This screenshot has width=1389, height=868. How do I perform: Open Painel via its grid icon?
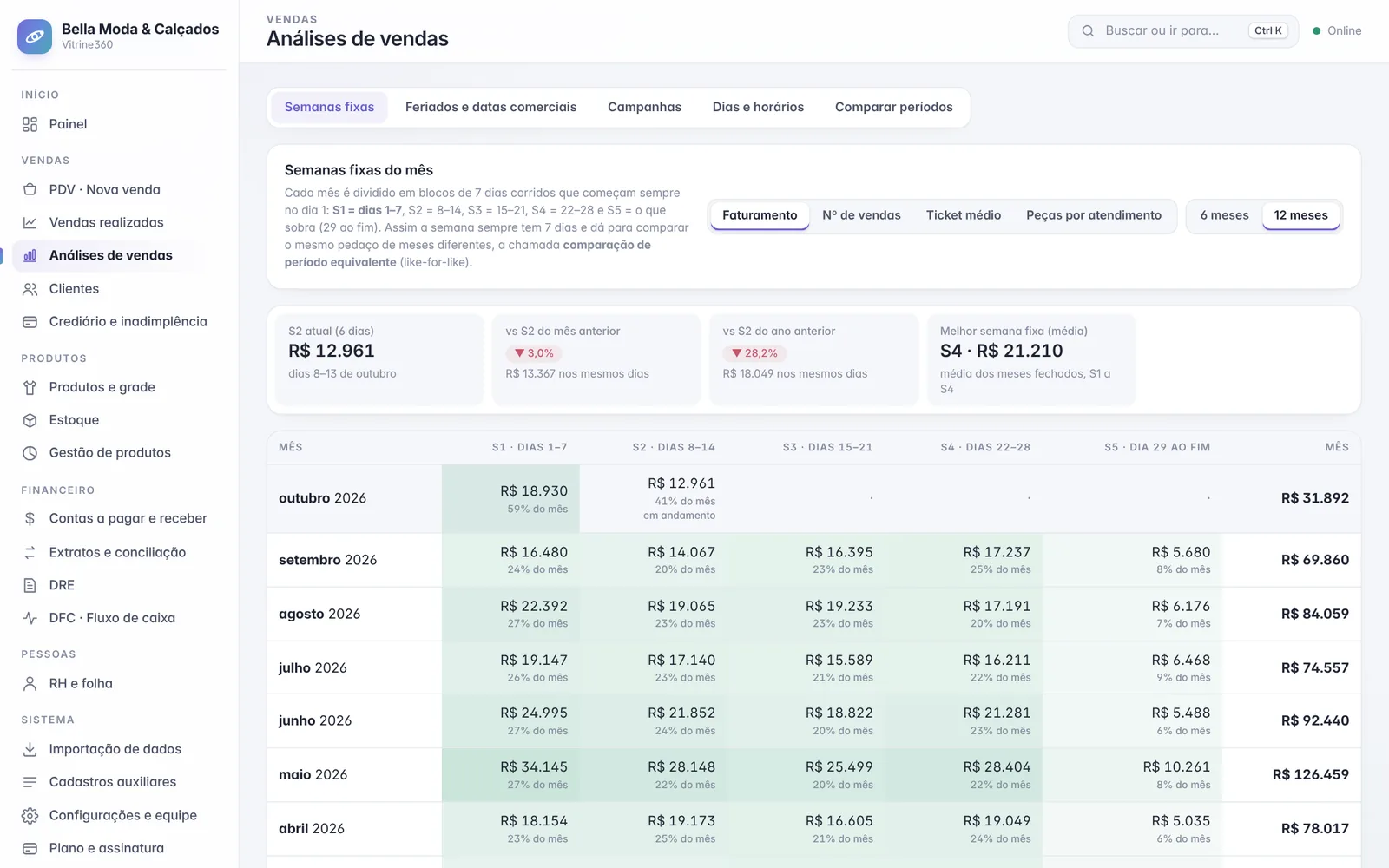click(30, 124)
